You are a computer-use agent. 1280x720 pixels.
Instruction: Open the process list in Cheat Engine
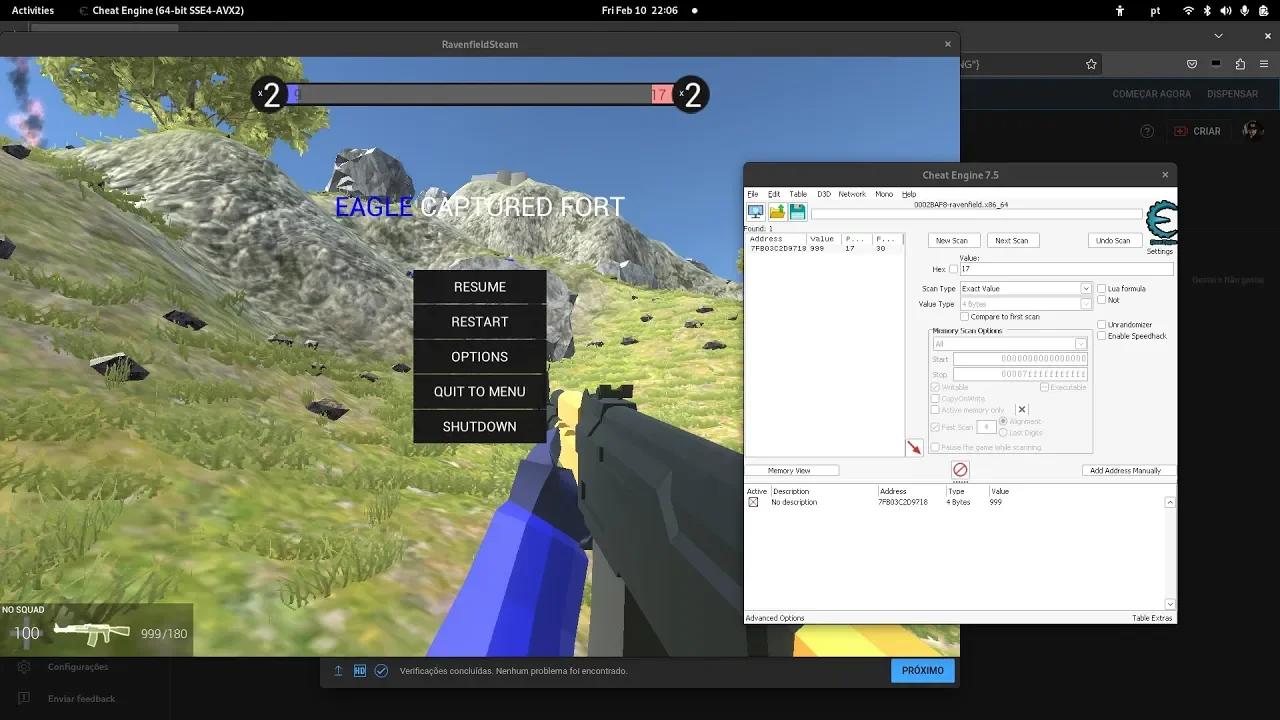(x=756, y=211)
